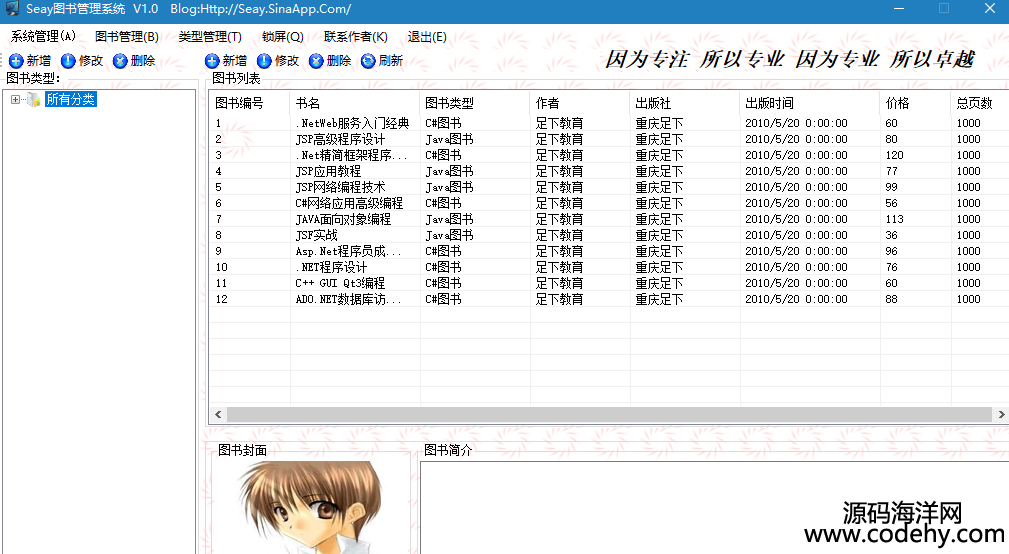Select row "Asp.Net程序员成..."
The height and width of the screenshot is (554, 1009).
click(609, 251)
